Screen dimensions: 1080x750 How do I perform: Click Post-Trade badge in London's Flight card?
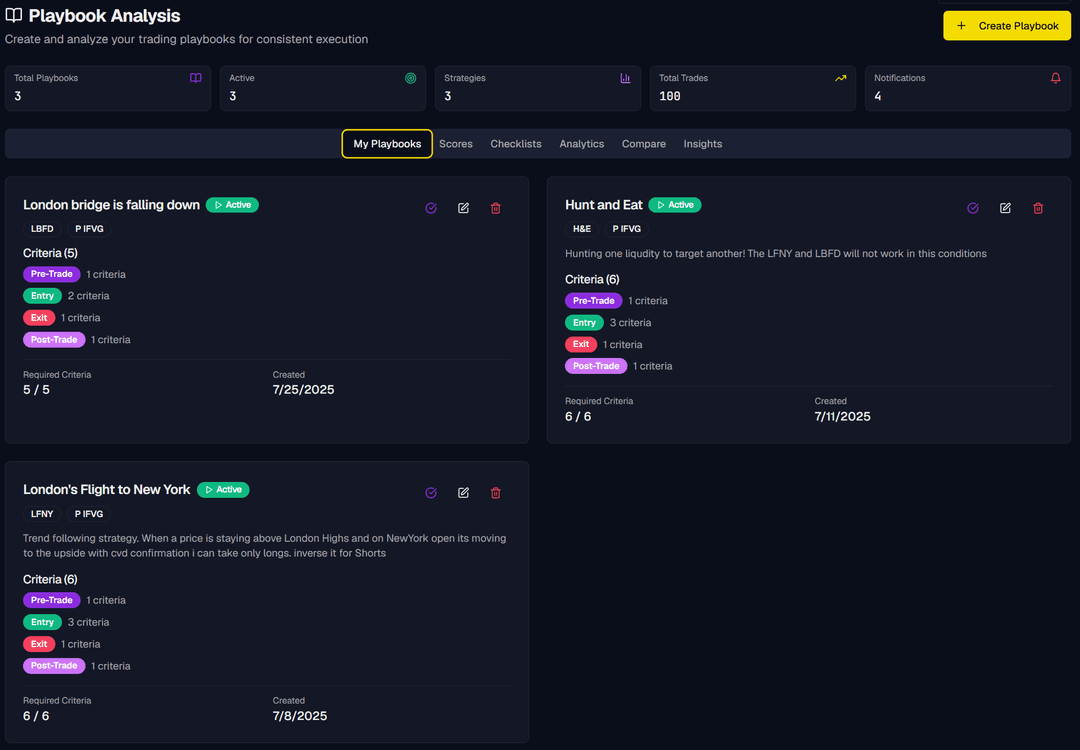click(x=54, y=665)
